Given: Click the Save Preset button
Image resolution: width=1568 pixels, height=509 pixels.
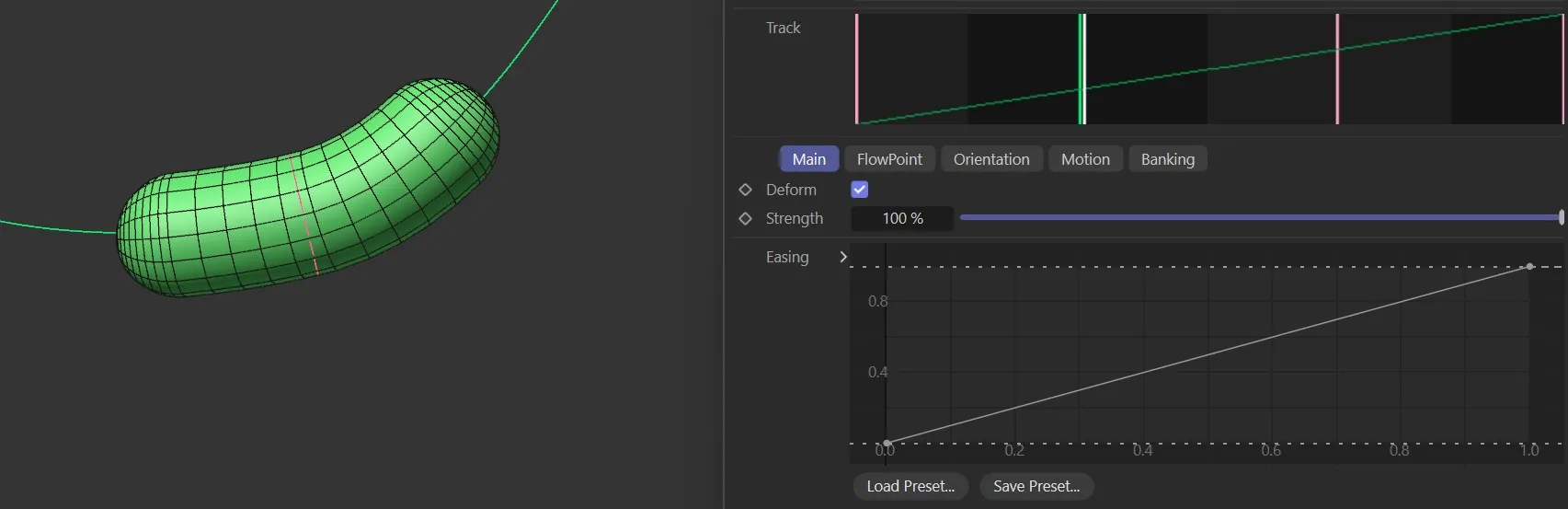Looking at the screenshot, I should 1036,486.
